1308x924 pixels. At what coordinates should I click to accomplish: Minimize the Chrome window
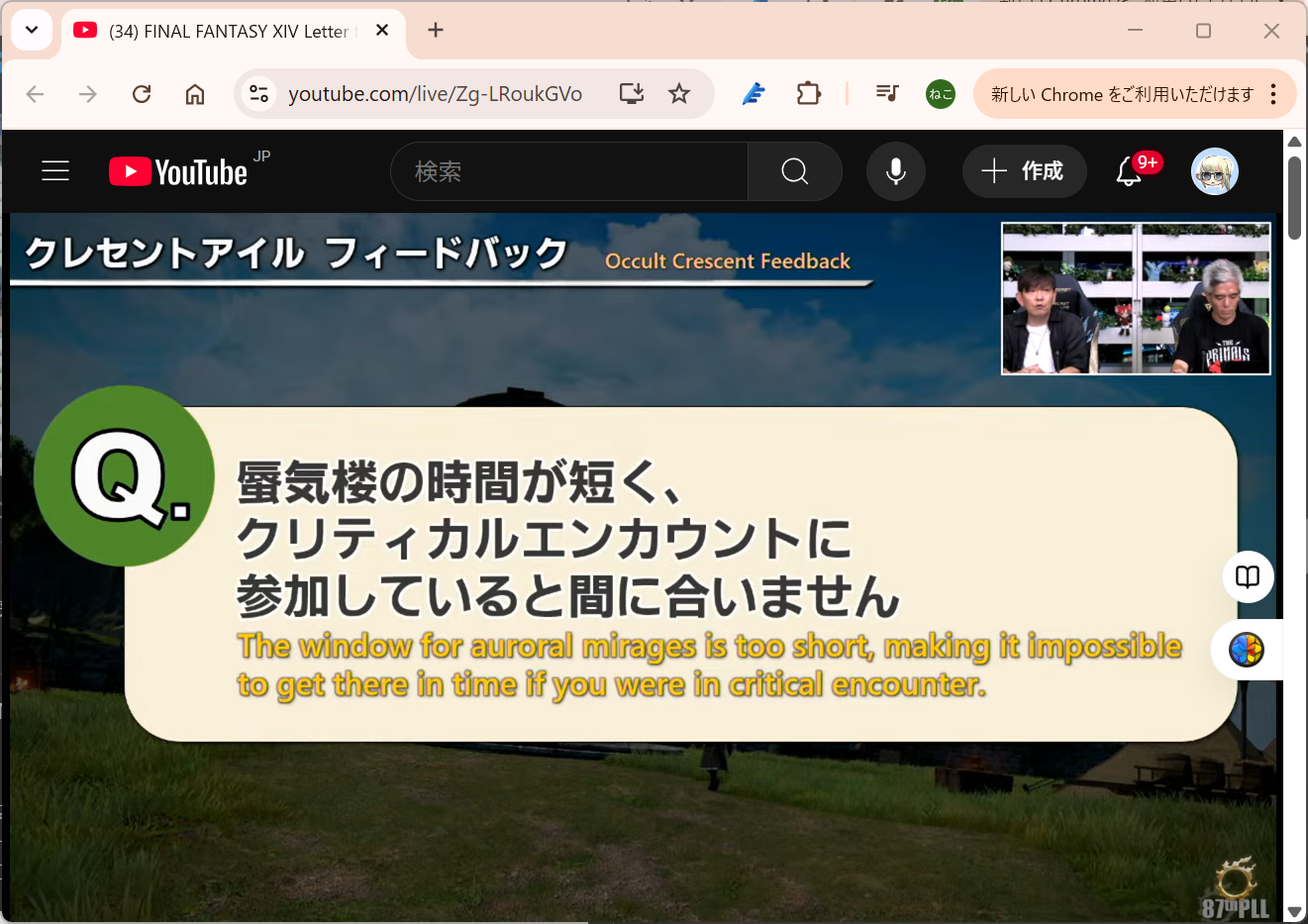(1136, 31)
